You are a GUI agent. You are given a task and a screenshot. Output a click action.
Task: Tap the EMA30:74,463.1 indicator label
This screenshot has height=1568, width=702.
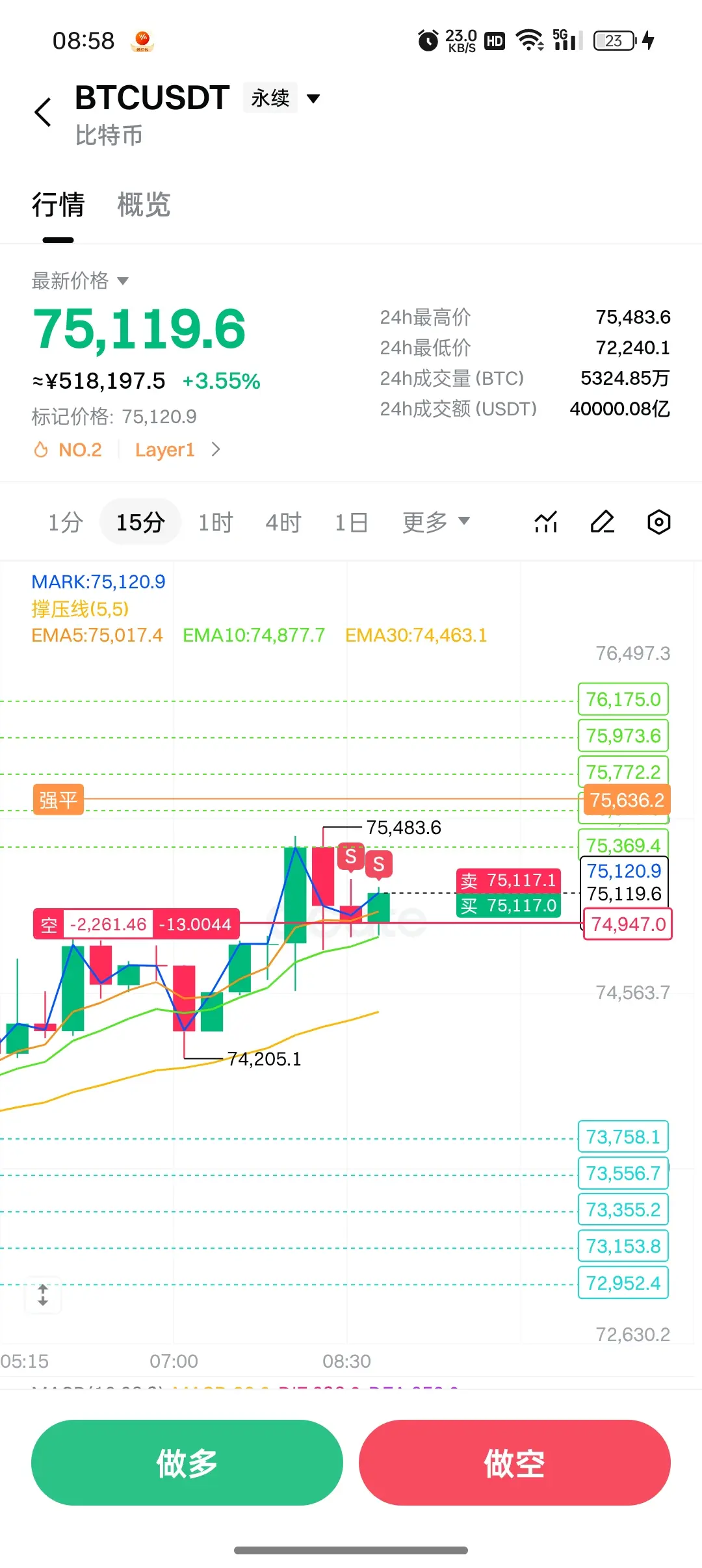point(416,635)
